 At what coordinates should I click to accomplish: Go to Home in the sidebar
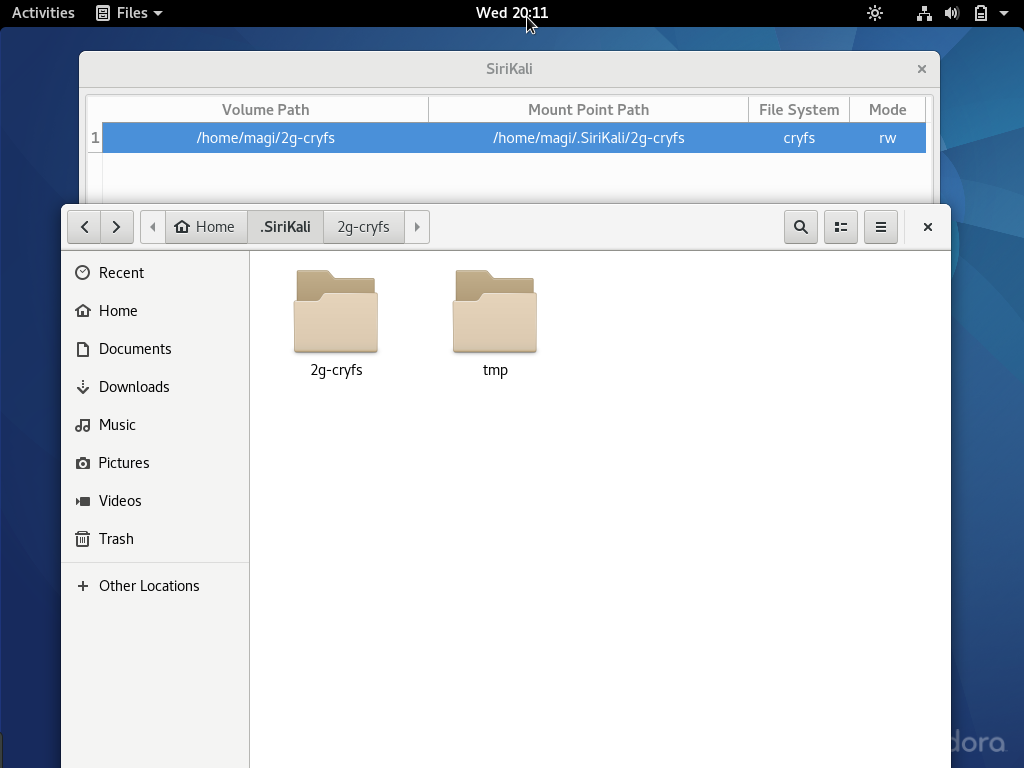tap(155, 311)
